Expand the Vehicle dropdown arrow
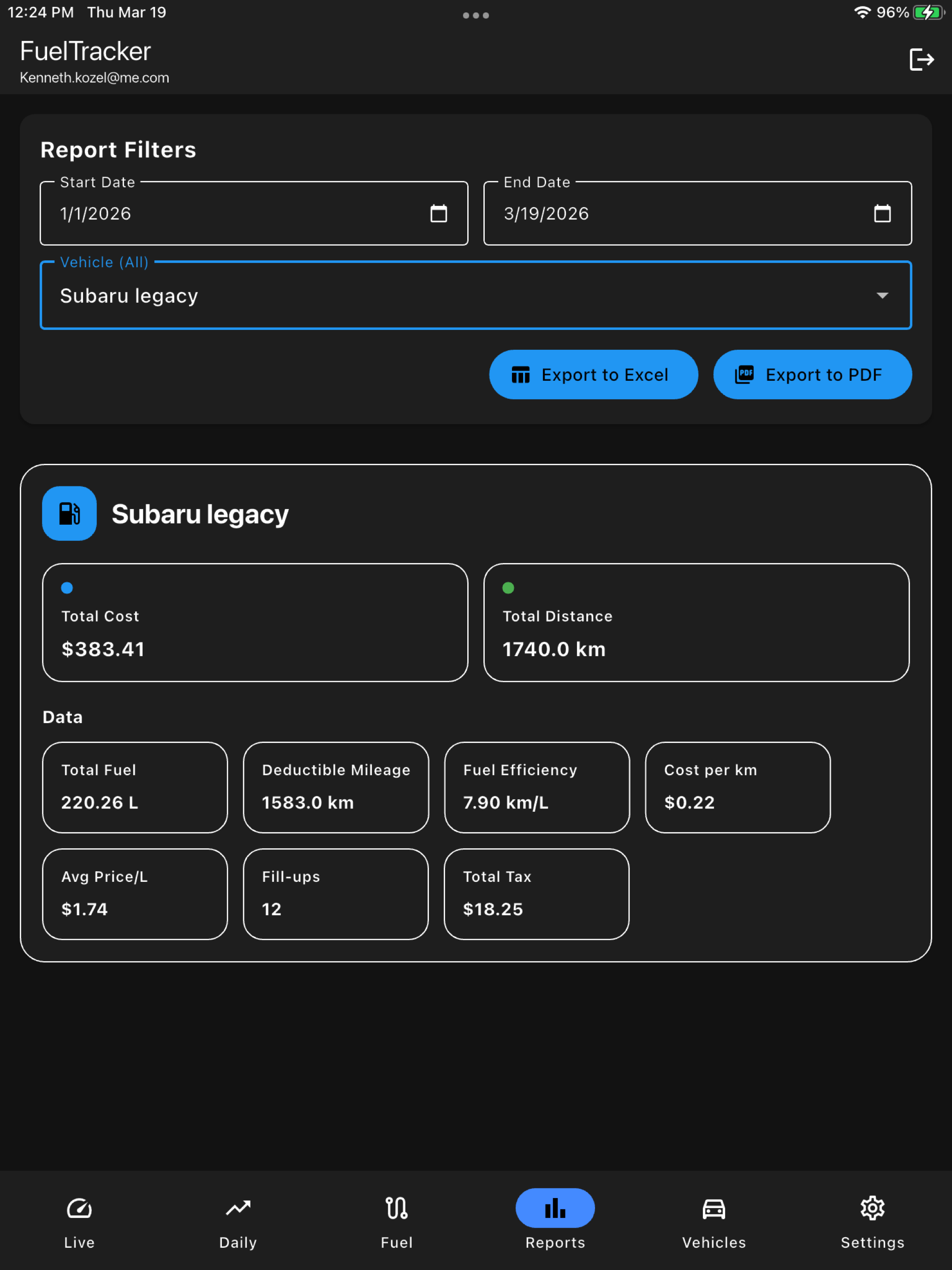Screen dimensions: 952x1270 point(882,296)
